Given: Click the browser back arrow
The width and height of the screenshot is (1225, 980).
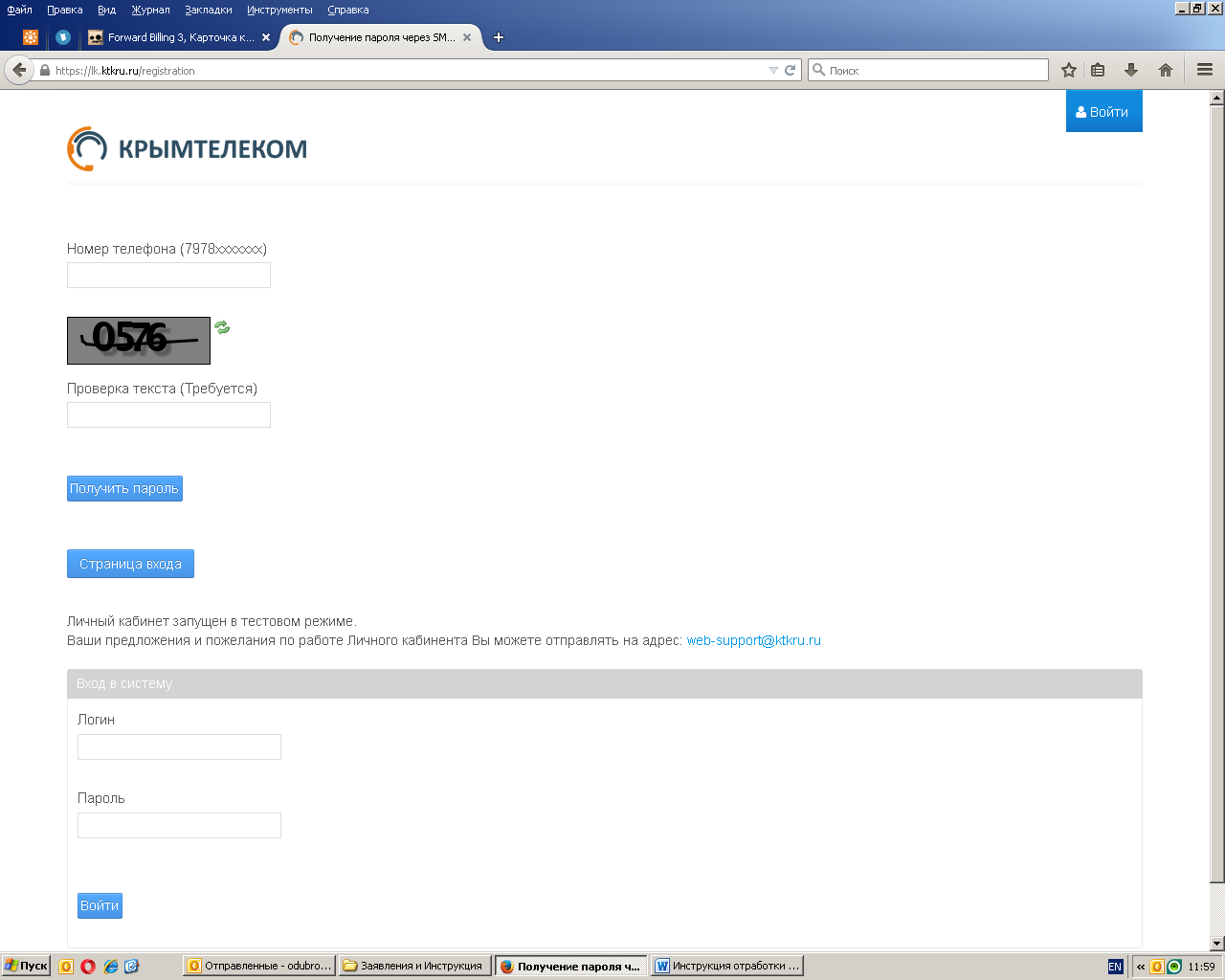Looking at the screenshot, I should (19, 70).
